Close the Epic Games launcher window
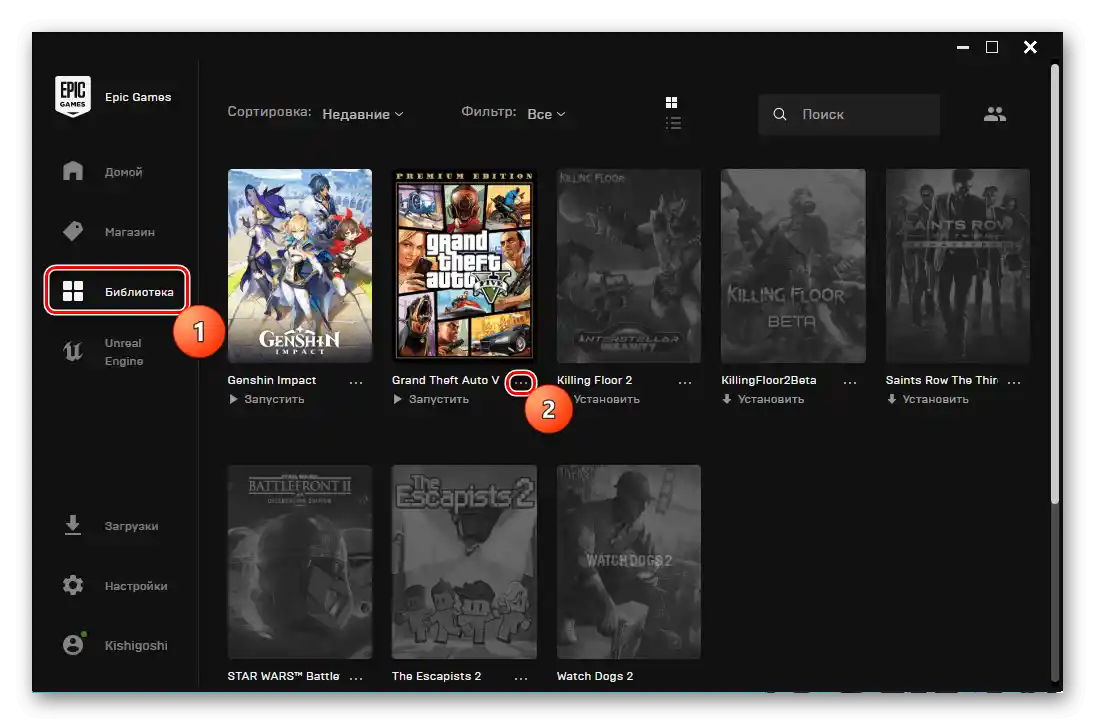Image resolution: width=1095 pixels, height=725 pixels. point(1030,47)
